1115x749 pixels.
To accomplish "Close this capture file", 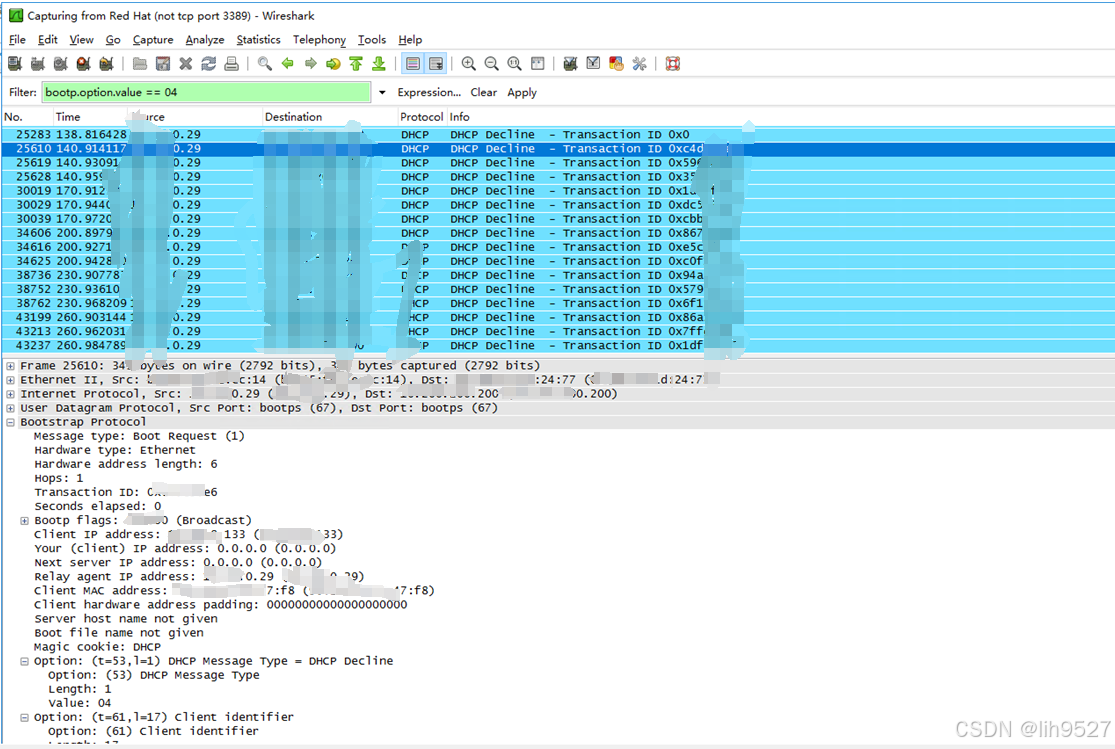I will 186,64.
